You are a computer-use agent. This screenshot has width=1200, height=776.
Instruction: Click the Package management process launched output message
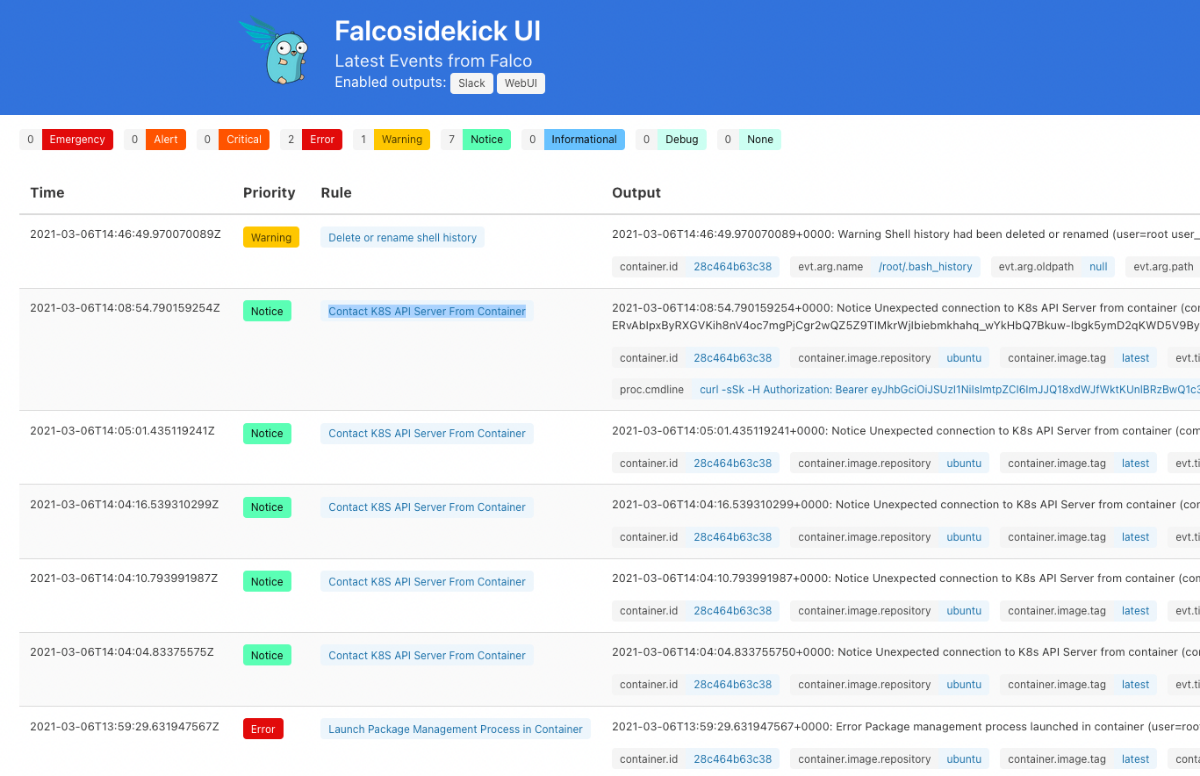906,727
